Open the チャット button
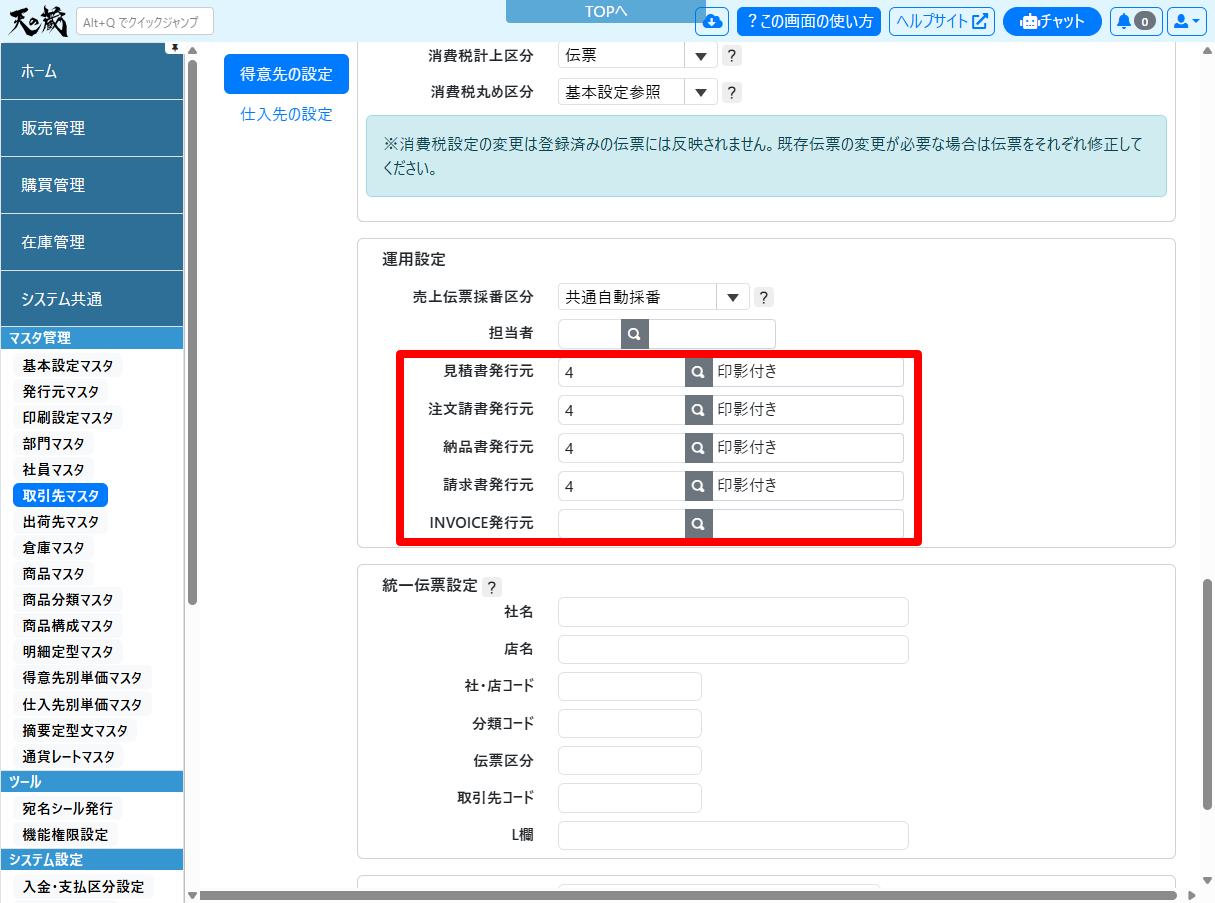The width and height of the screenshot is (1215, 903). click(1051, 21)
